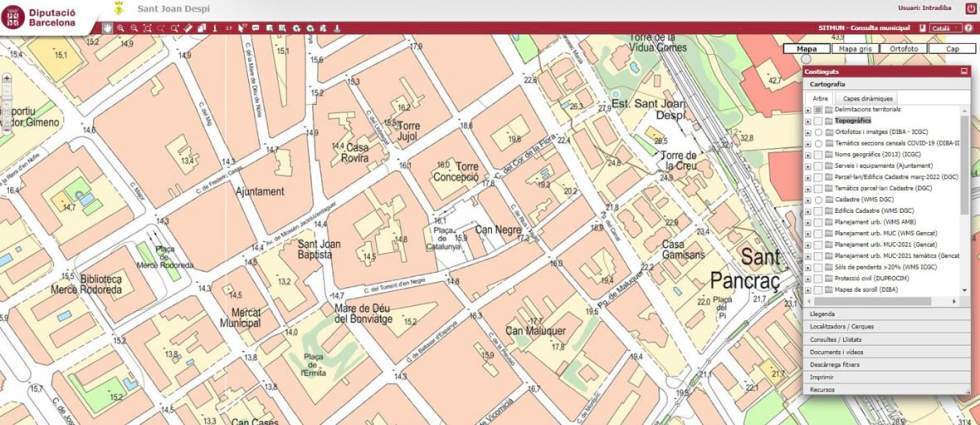Click the zoom to full extent icon
The width and height of the screenshot is (980, 425).
point(147,28)
